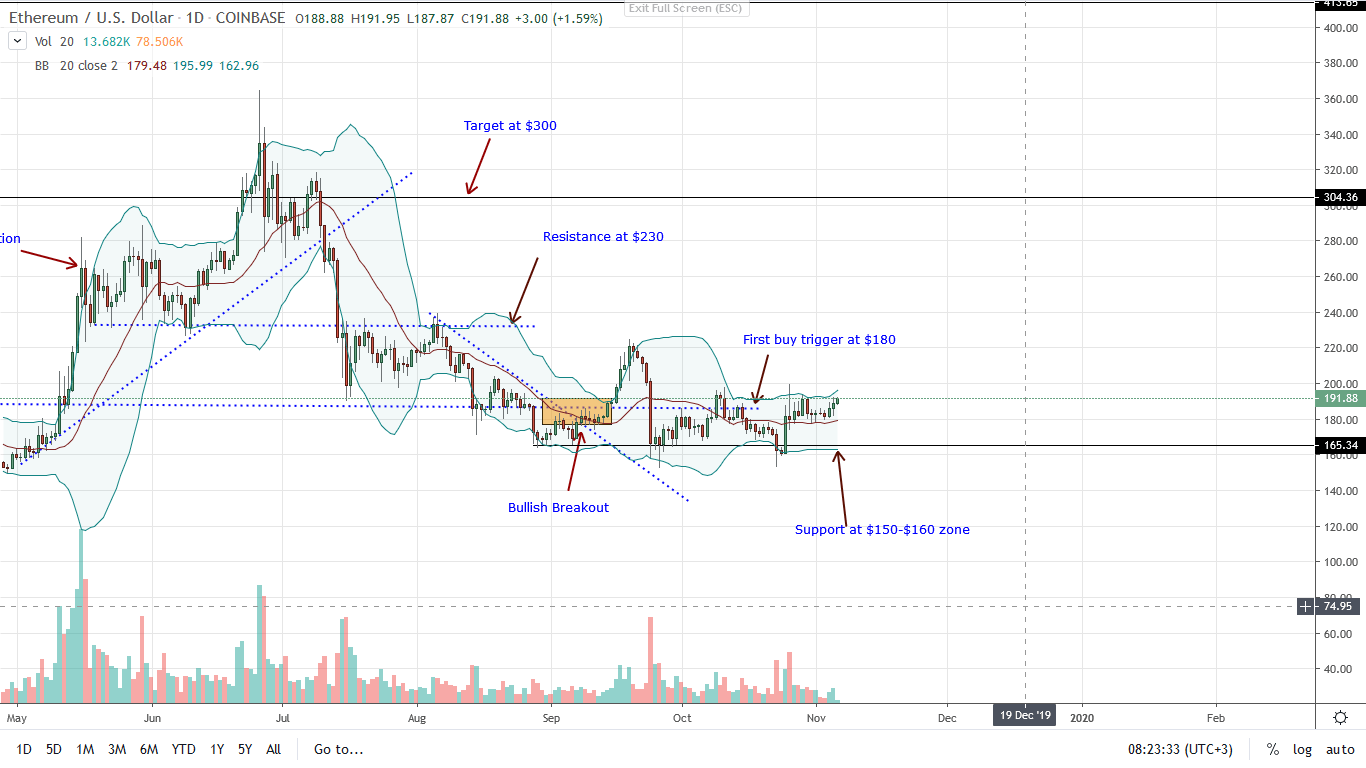Select the Support at $150-$160 zone annotation
The image size is (1366, 768).
[x=882, y=529]
